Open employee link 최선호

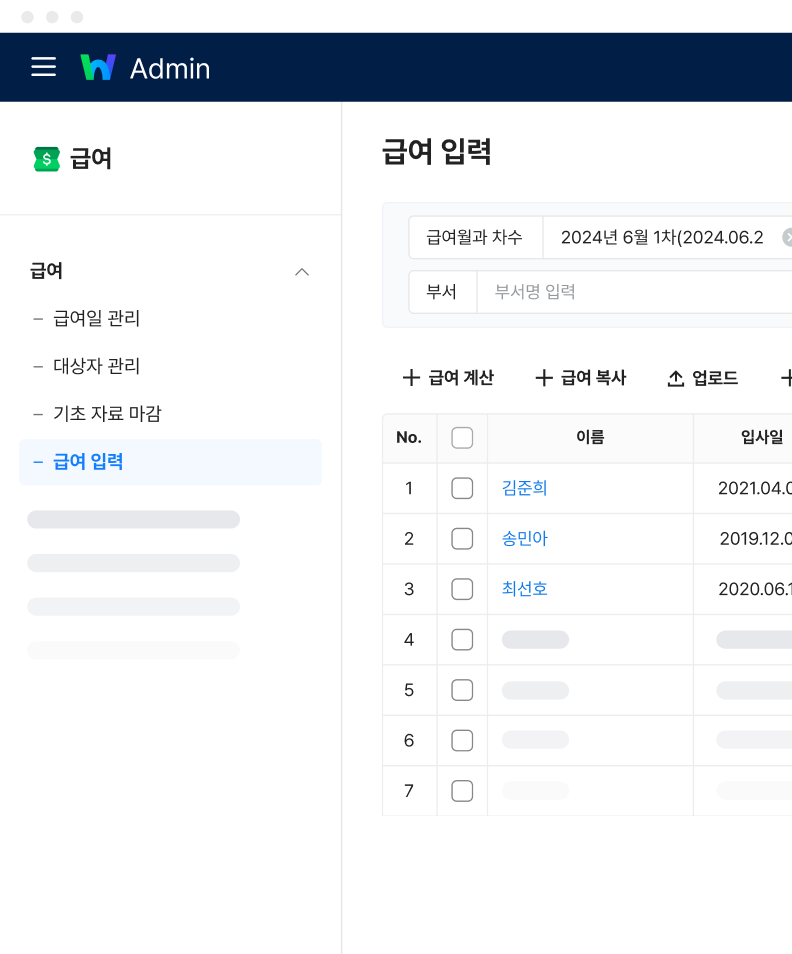click(525, 589)
